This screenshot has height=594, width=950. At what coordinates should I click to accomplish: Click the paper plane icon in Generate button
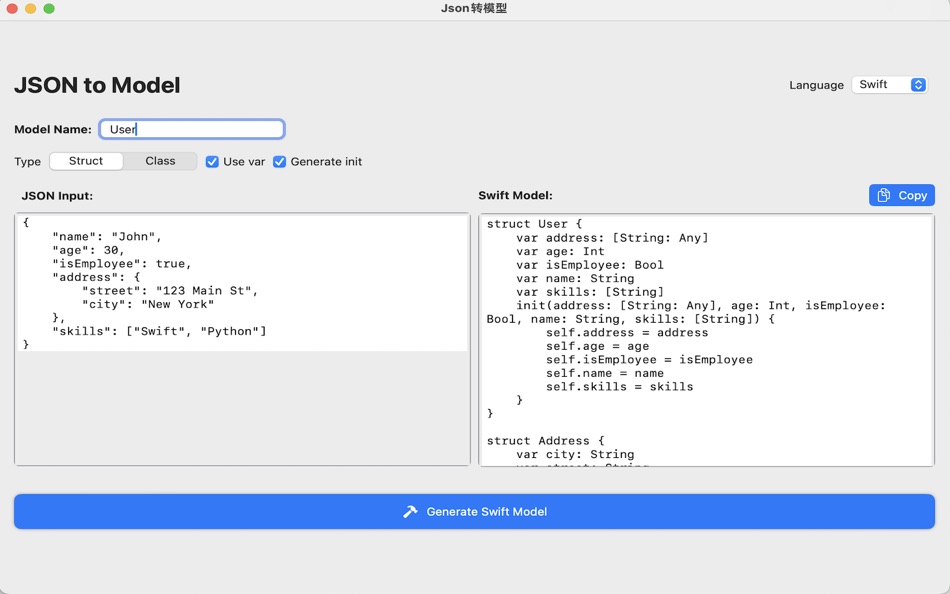[x=410, y=511]
